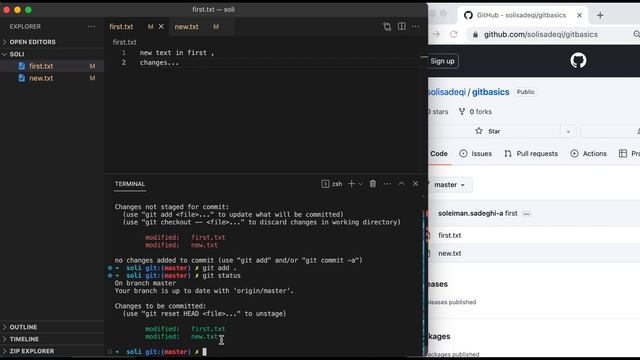This screenshot has width=640, height=360.
Task: Close the terminal panel
Action: 416,184
